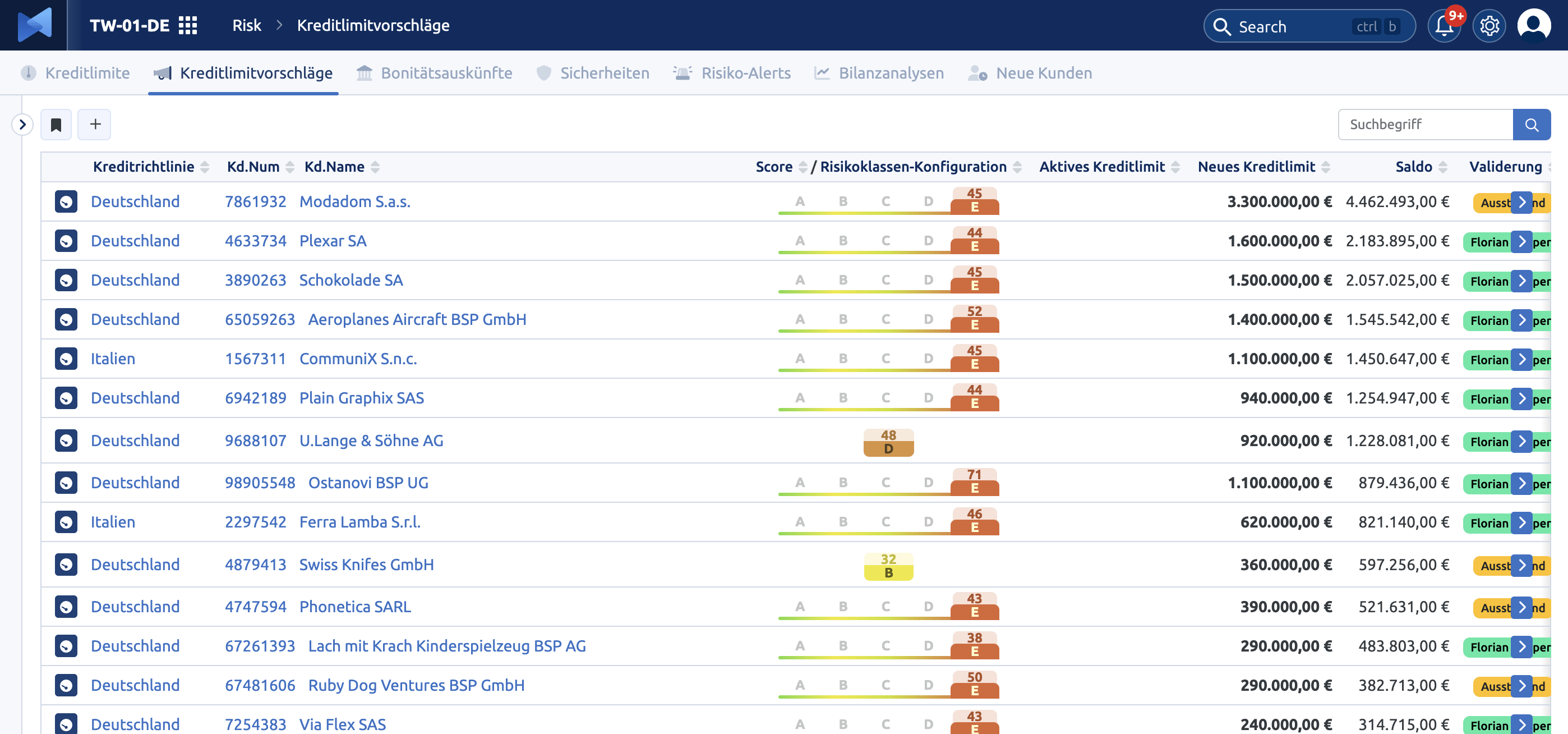Screen dimensions: 1568x734
Task: Click the bookmark icon button
Action: click(56, 125)
